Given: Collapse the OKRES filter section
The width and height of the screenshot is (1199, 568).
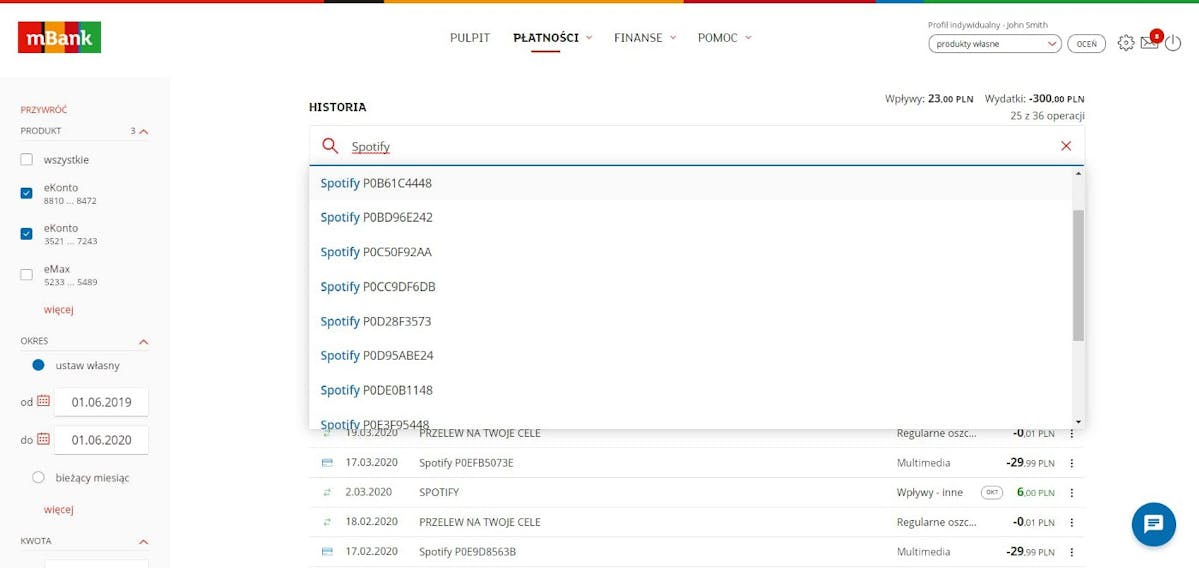Looking at the screenshot, I should pyautogui.click(x=144, y=342).
